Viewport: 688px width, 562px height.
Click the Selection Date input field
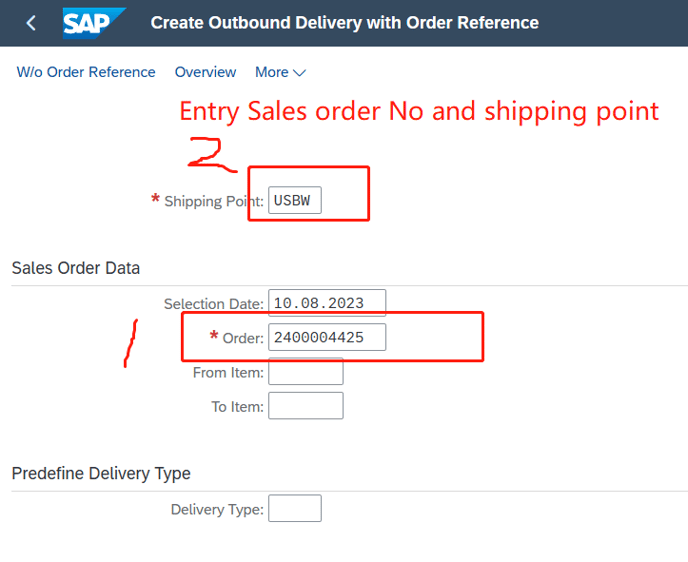pos(327,303)
